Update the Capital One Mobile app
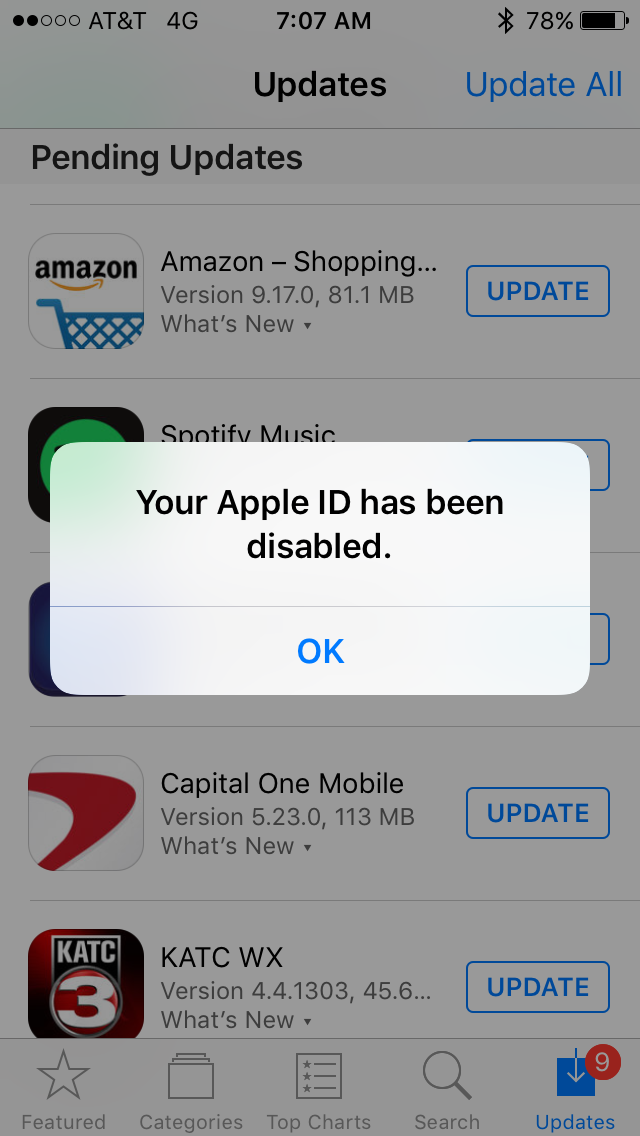 point(537,813)
